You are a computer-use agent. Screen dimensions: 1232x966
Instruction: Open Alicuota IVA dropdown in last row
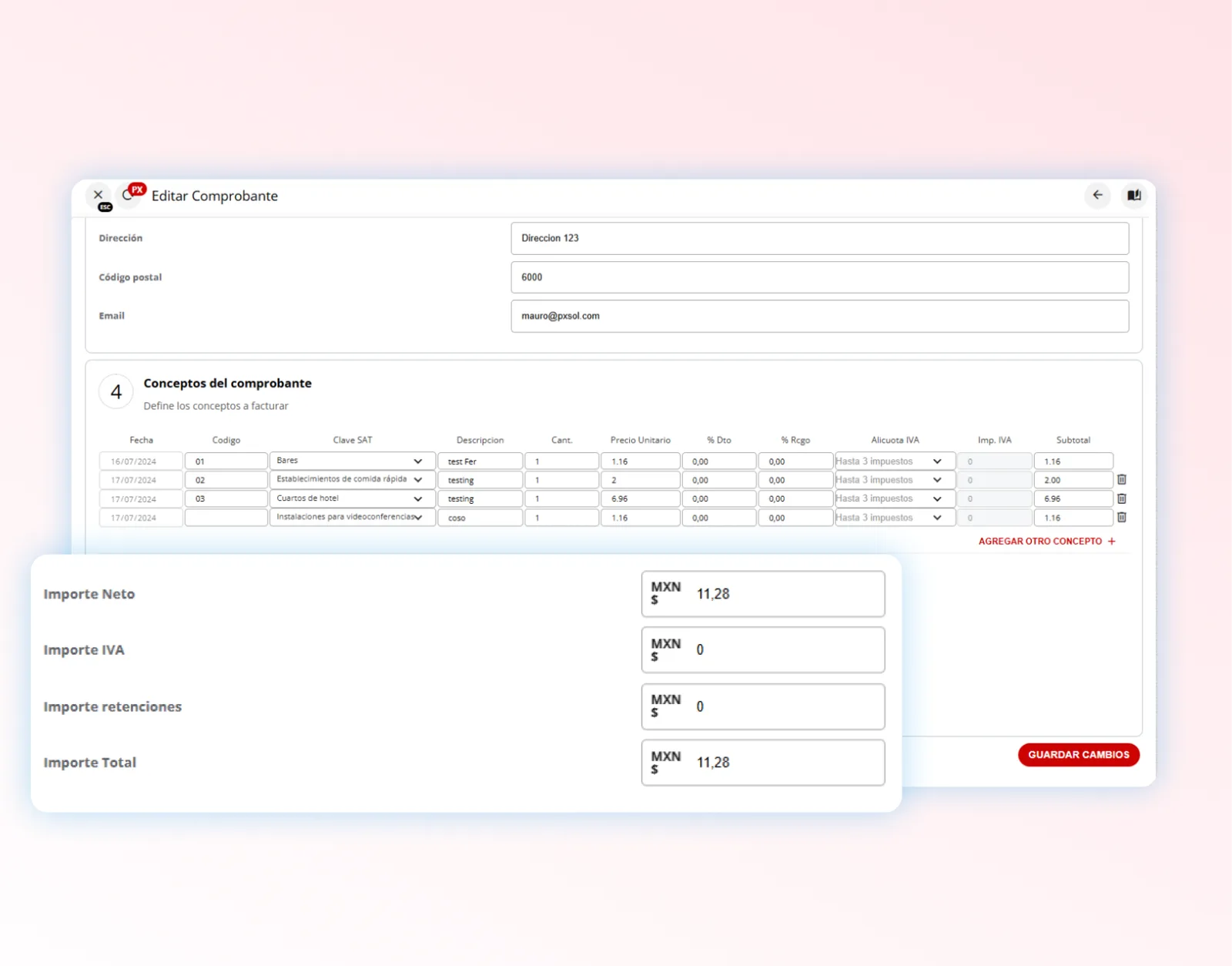tap(895, 518)
